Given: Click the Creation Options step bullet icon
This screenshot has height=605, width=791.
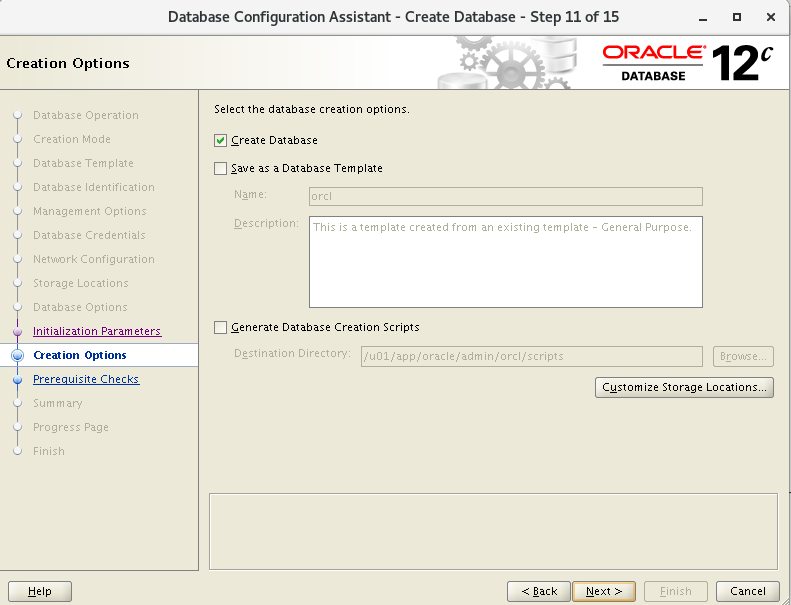Looking at the screenshot, I should [x=18, y=355].
